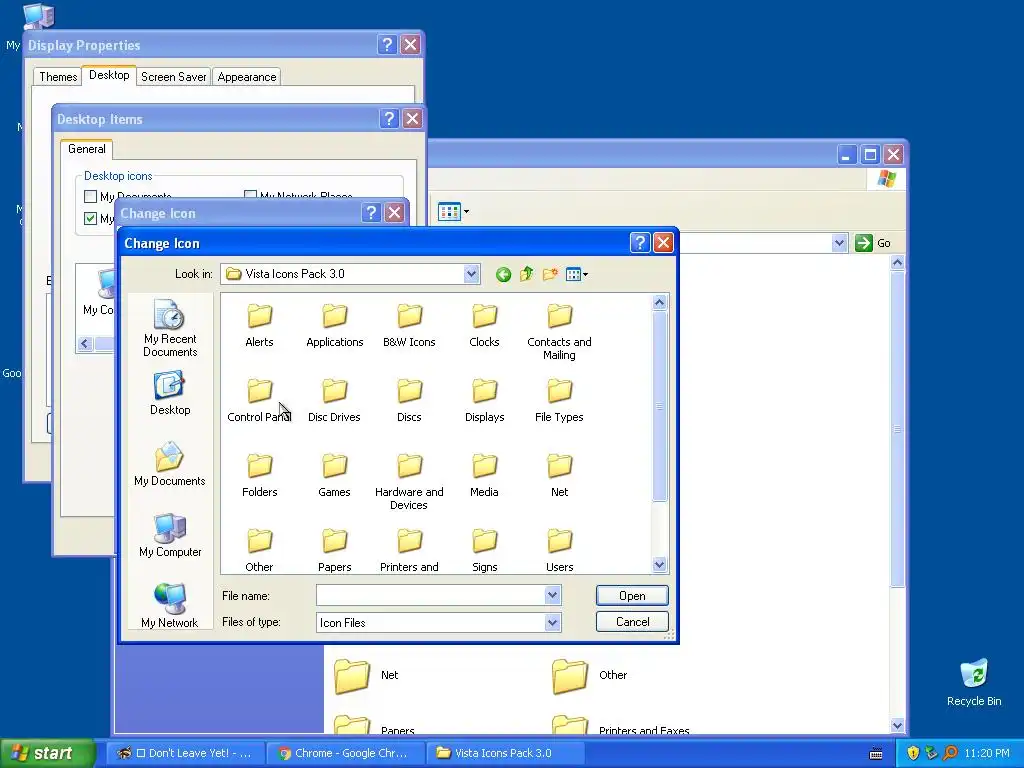This screenshot has height=768, width=1024.
Task: Open the Folders folder
Action: (x=259, y=476)
